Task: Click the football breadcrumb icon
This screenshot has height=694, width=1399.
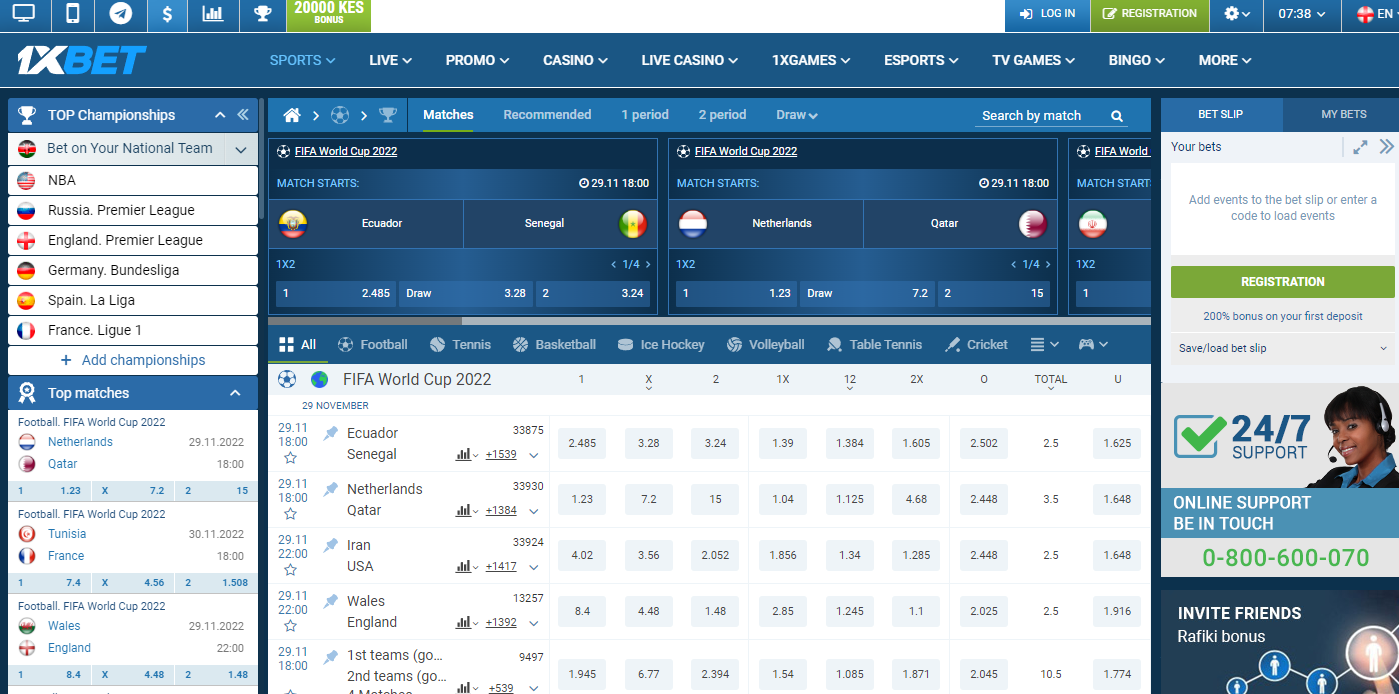Action: 340,115
